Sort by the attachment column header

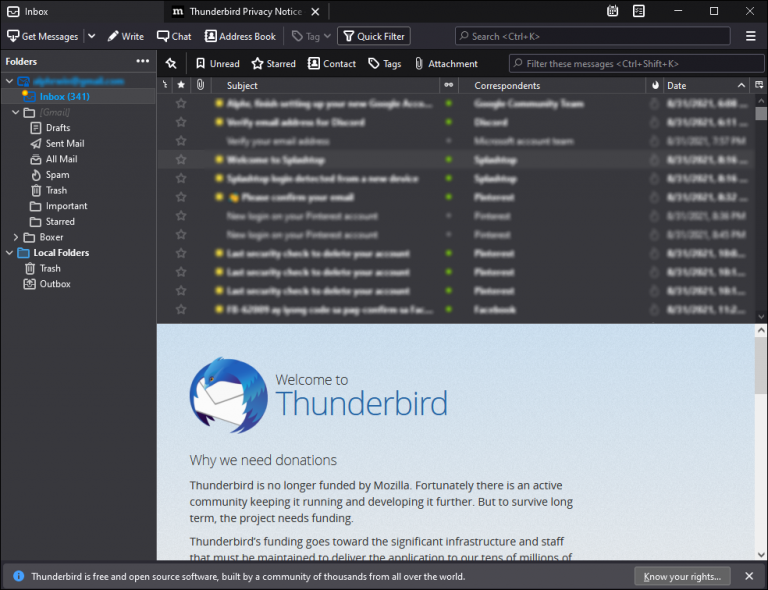200,85
